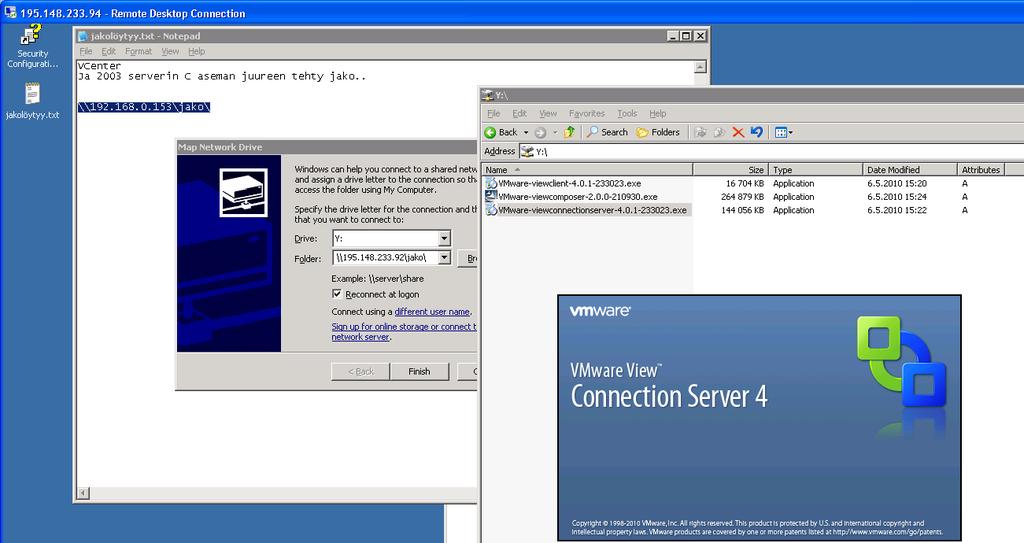Screen dimensions: 1024x543
Task: Go Up one folder level icon
Action: coord(569,132)
